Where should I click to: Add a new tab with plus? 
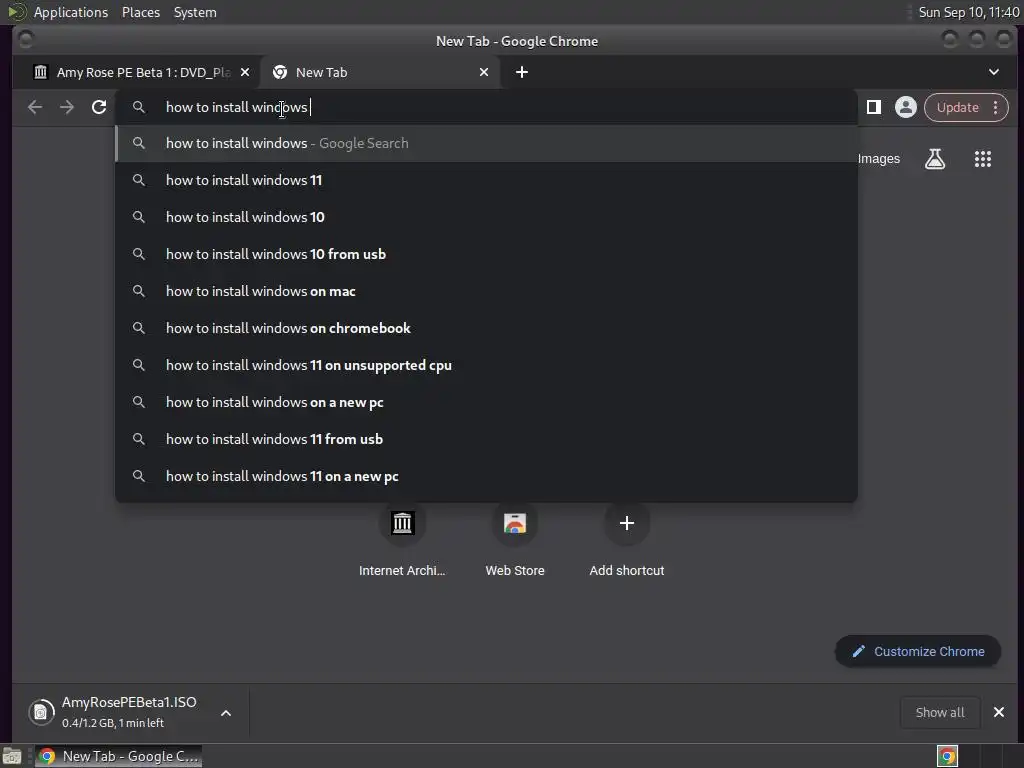click(522, 72)
